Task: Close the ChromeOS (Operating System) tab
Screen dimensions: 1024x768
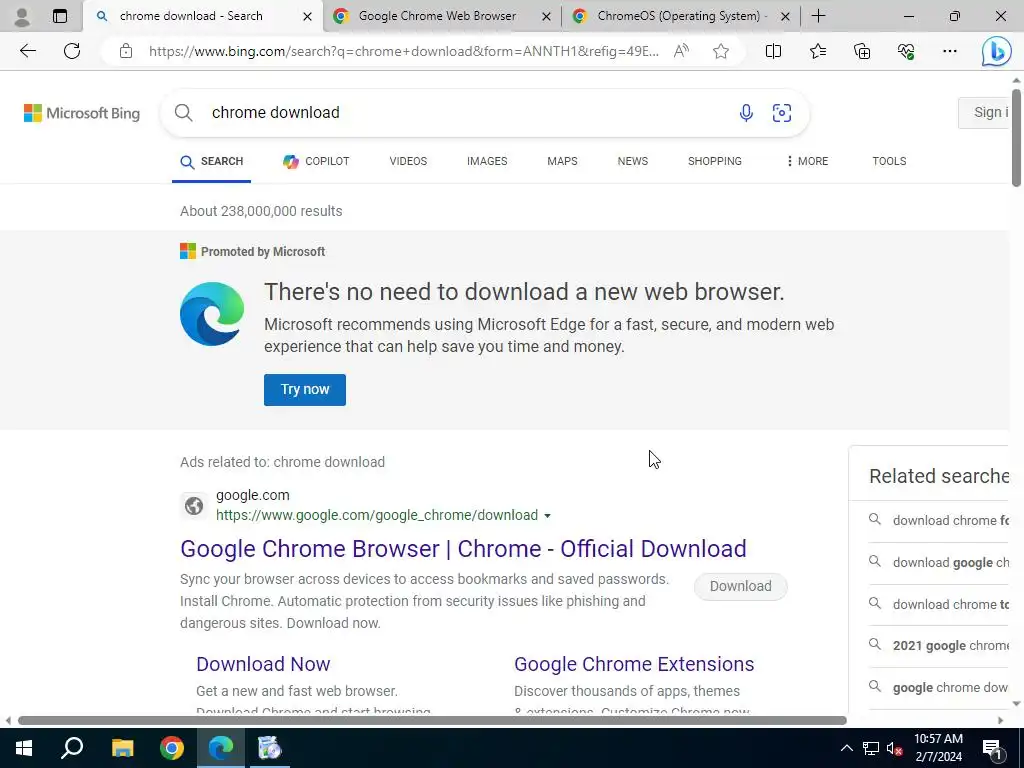Action: 786,16
